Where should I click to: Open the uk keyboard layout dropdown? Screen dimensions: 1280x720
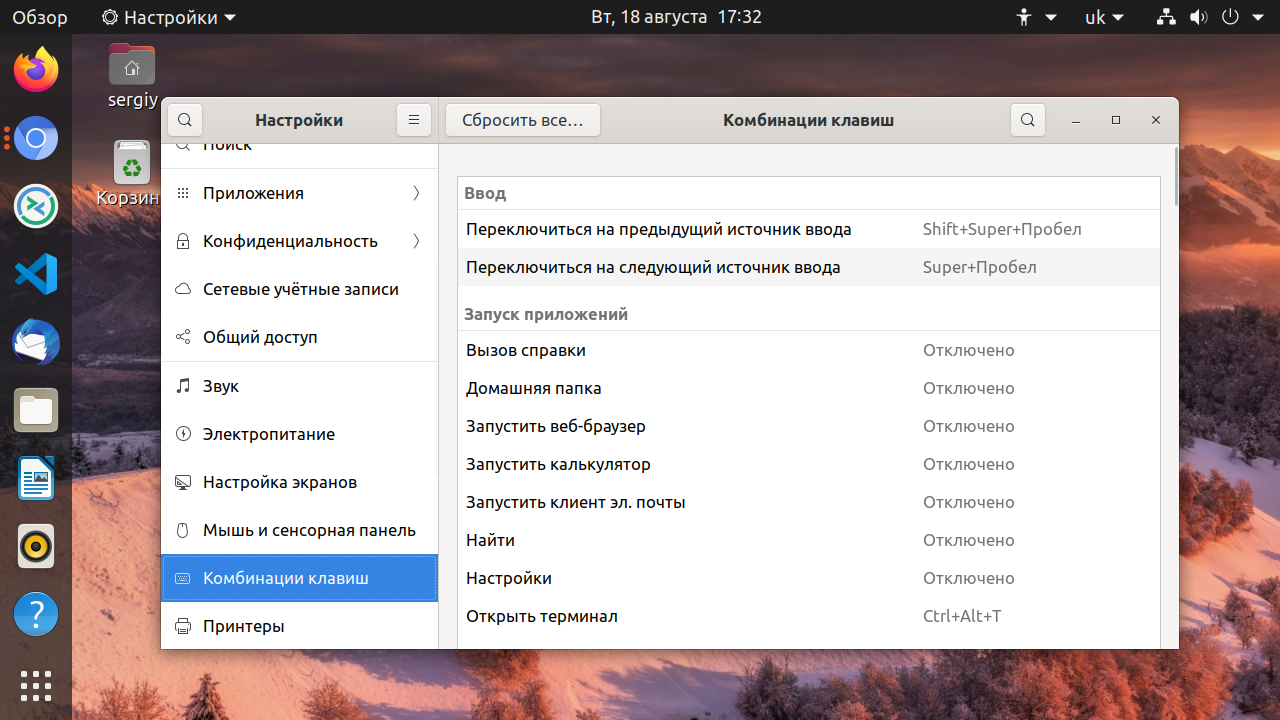tap(1105, 17)
